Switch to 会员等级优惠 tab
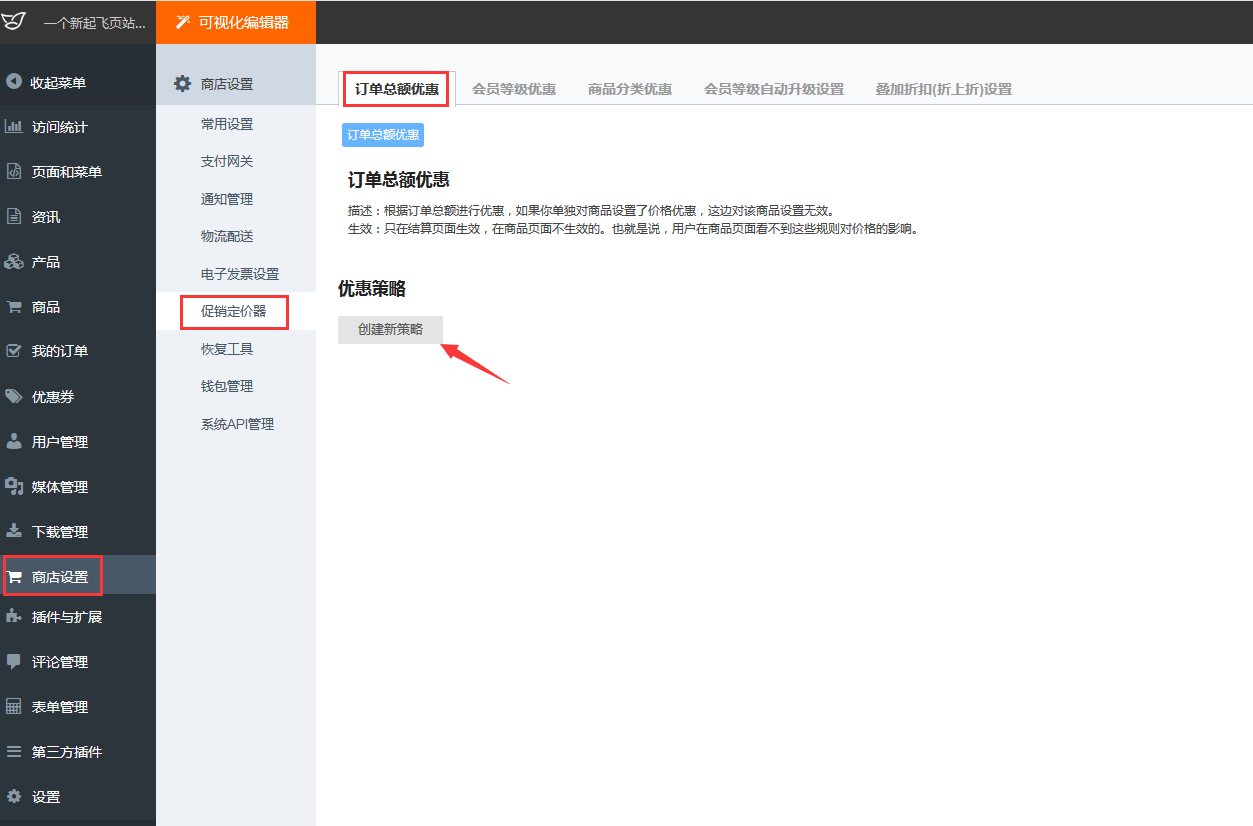Image resolution: width=1253 pixels, height=826 pixels. pyautogui.click(x=514, y=89)
